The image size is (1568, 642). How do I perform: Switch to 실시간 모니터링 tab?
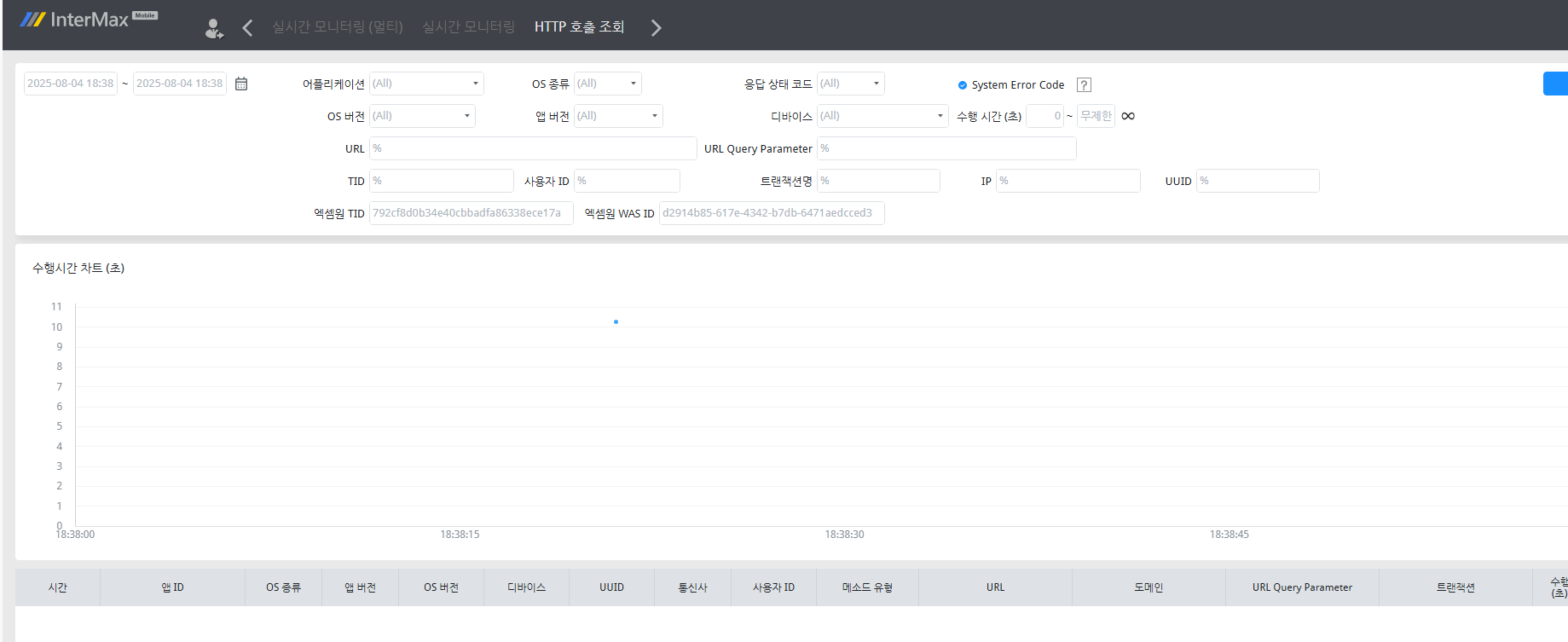(468, 27)
